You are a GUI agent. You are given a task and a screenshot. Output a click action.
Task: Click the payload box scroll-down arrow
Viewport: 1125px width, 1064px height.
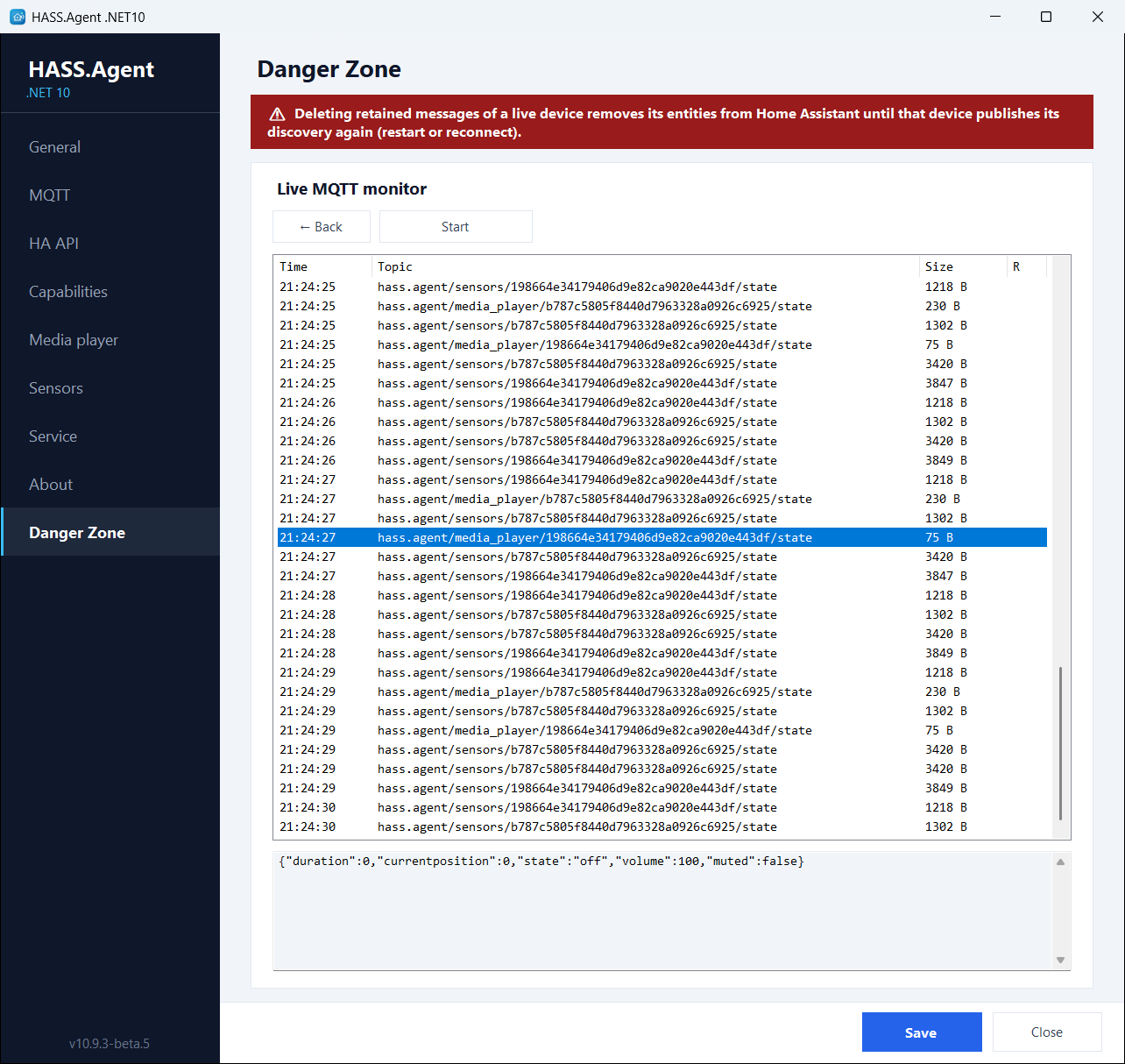pyautogui.click(x=1060, y=961)
